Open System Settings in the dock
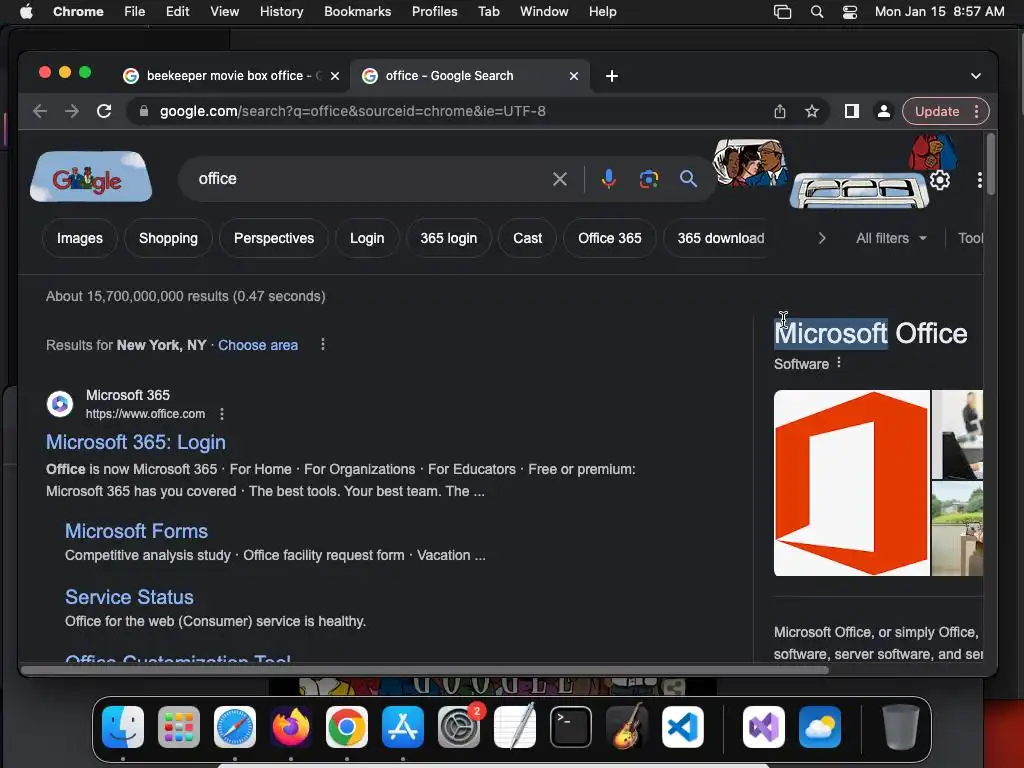1024x768 pixels. click(x=459, y=727)
